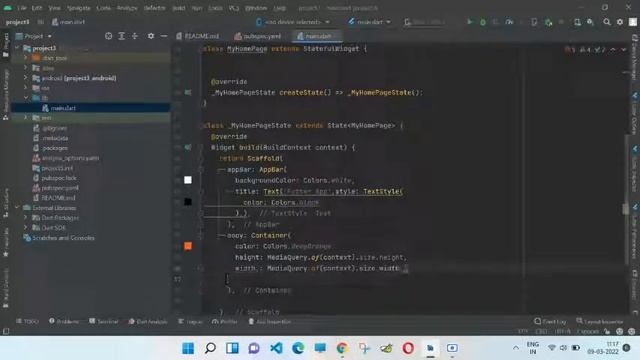The height and width of the screenshot is (360, 640).
Task: Jump to previous highlighted error arrow
Action: pyautogui.click(x=613, y=49)
